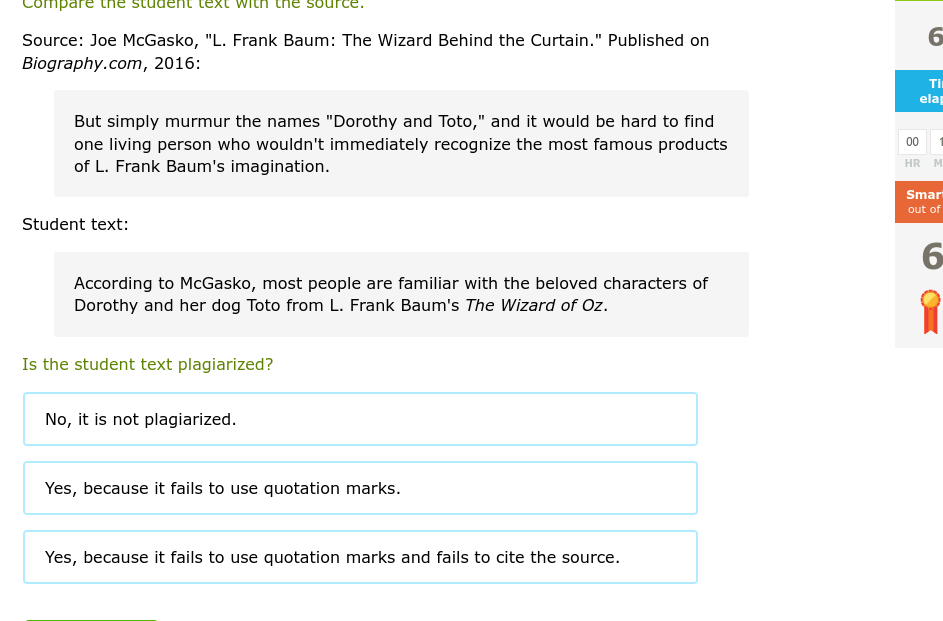Select 'Yes, because it fails to use quotation marks'
The image size is (943, 621).
point(360,488)
